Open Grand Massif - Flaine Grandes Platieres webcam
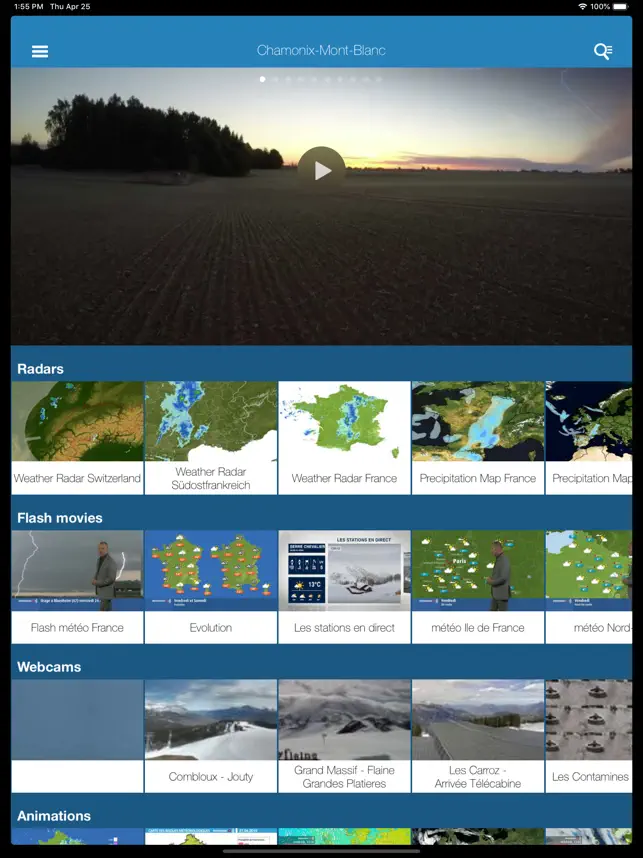 coord(344,736)
